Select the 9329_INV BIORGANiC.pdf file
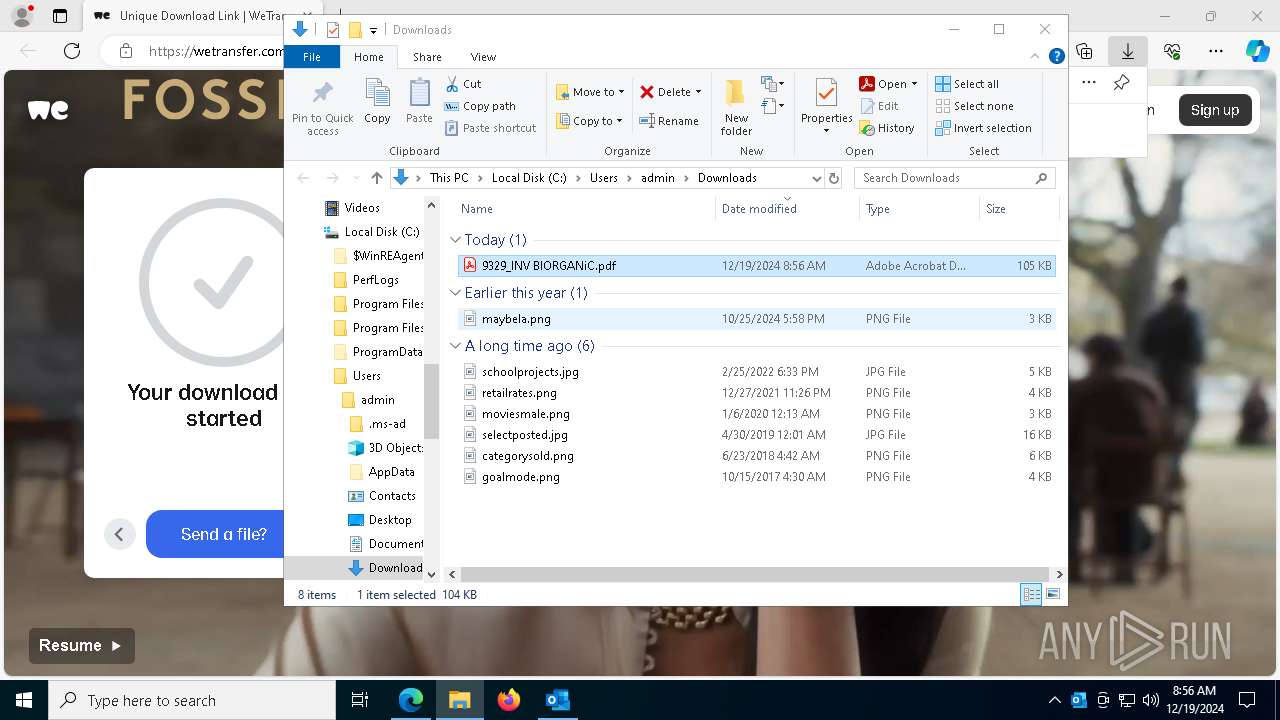Screen dimensions: 1280x720 click(x=756, y=266)
